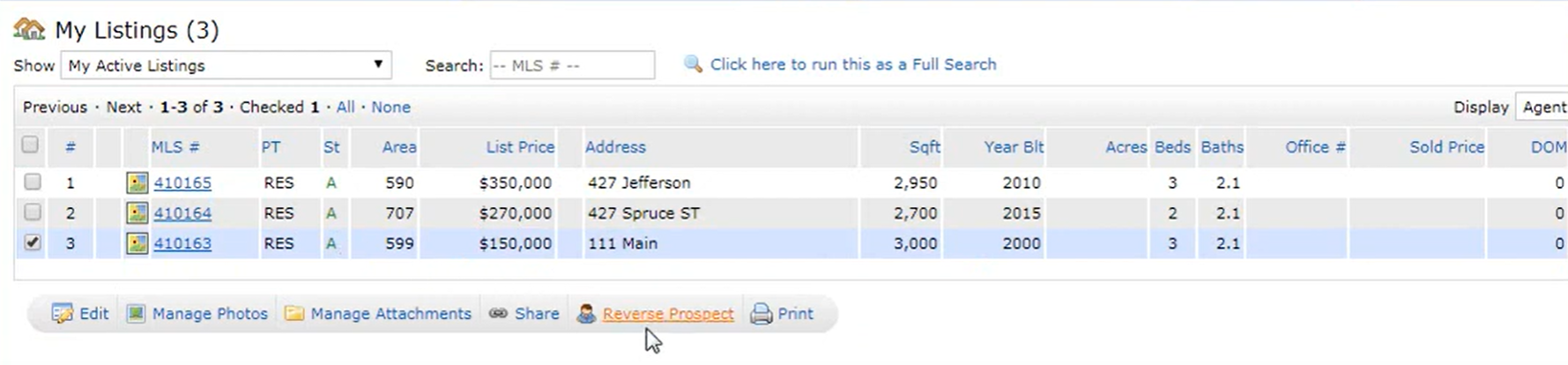Click Manage Attachments folder icon
1568x365 pixels.
point(294,313)
